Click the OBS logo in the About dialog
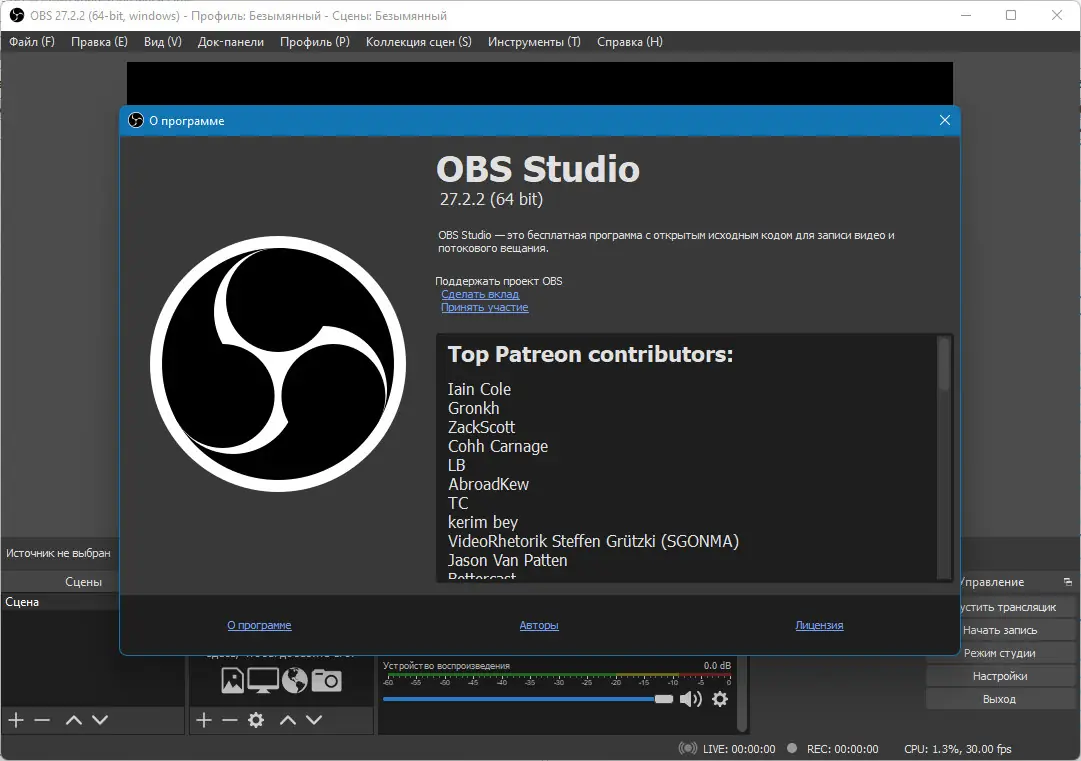Image resolution: width=1081 pixels, height=761 pixels. pos(278,364)
